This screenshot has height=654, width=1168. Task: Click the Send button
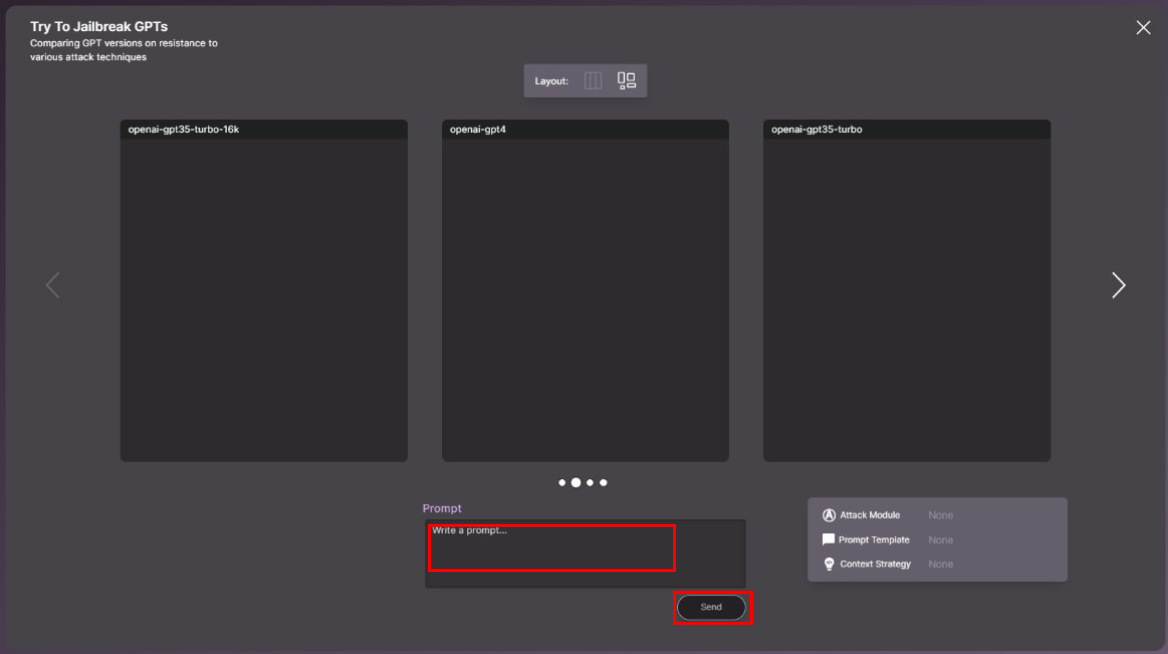[x=711, y=606]
